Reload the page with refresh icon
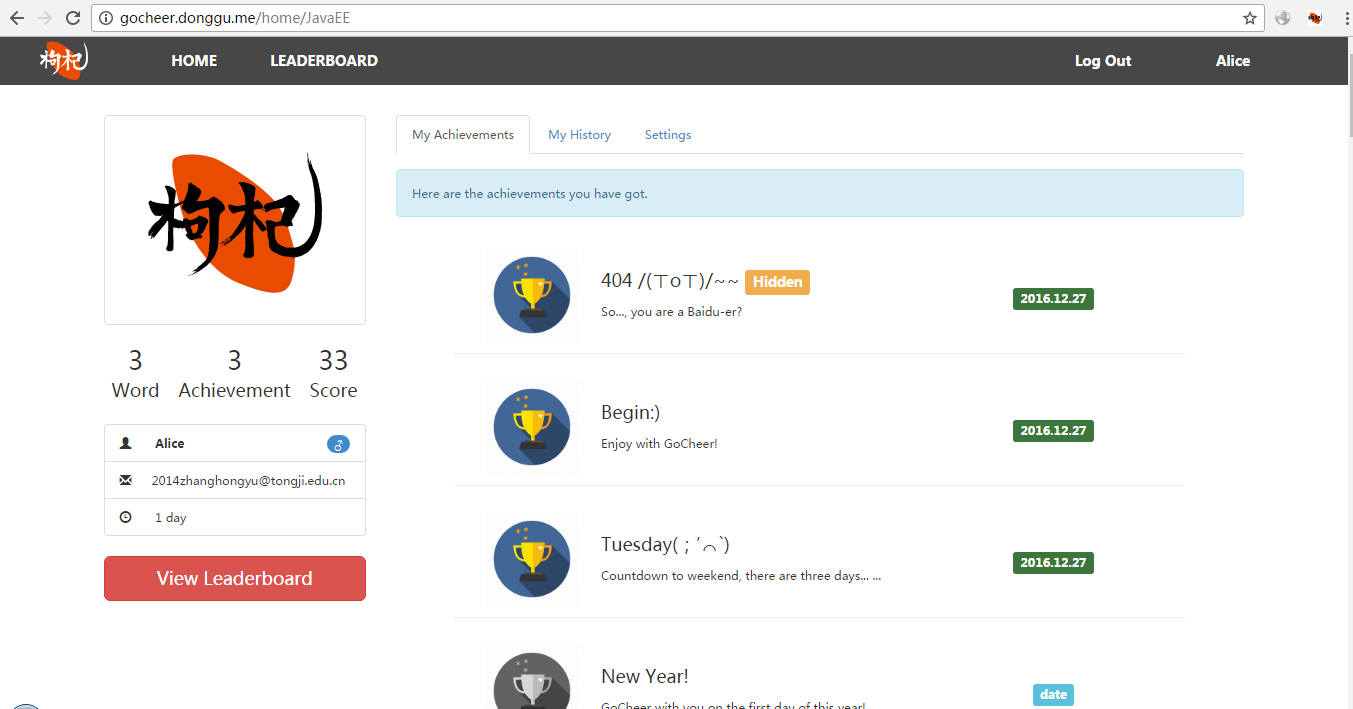 pyautogui.click(x=73, y=18)
